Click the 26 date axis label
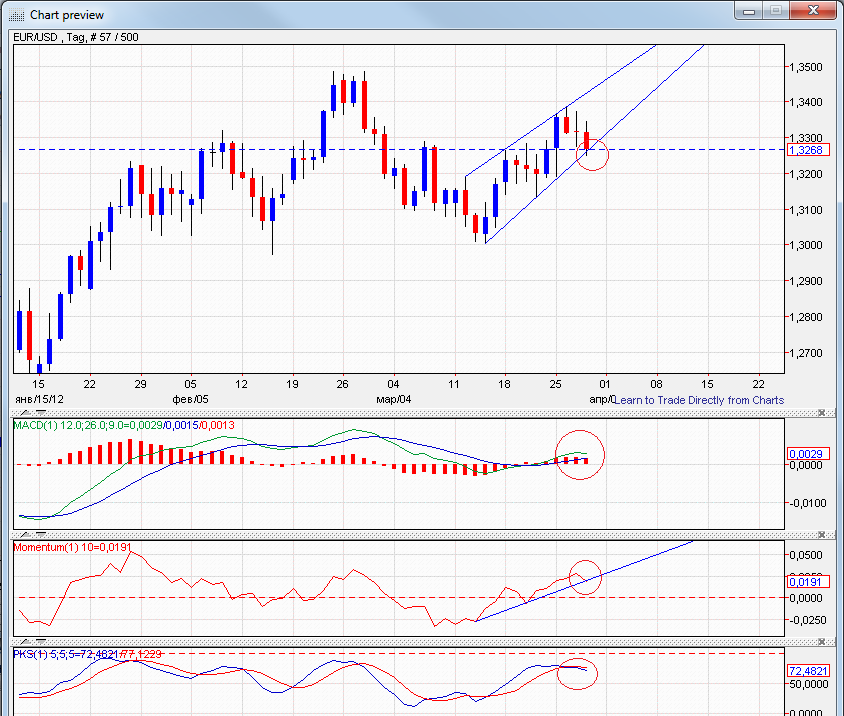 point(342,384)
